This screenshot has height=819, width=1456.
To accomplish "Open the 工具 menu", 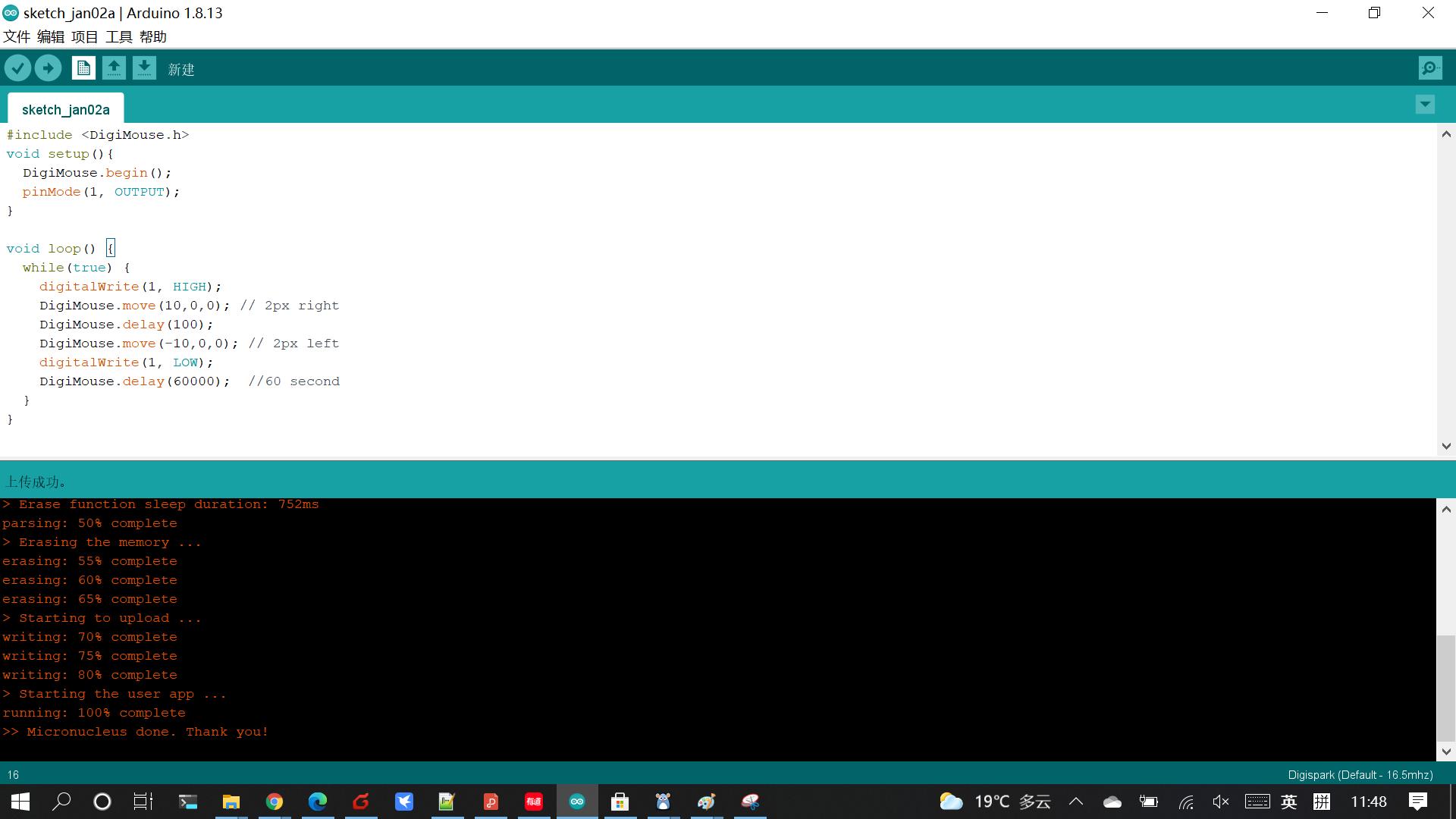I will (118, 36).
